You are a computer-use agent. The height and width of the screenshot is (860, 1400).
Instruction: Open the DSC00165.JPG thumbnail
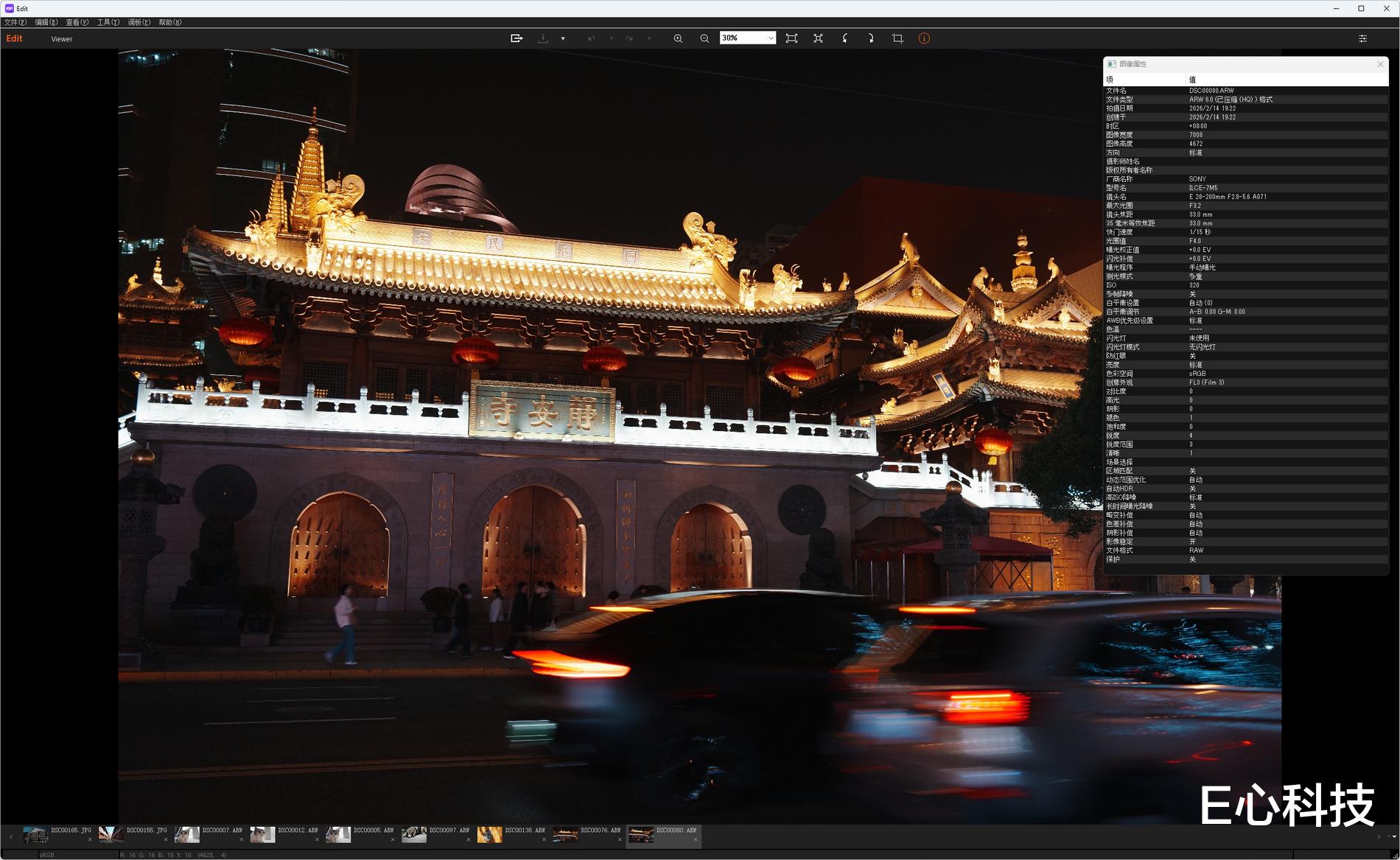coord(35,835)
